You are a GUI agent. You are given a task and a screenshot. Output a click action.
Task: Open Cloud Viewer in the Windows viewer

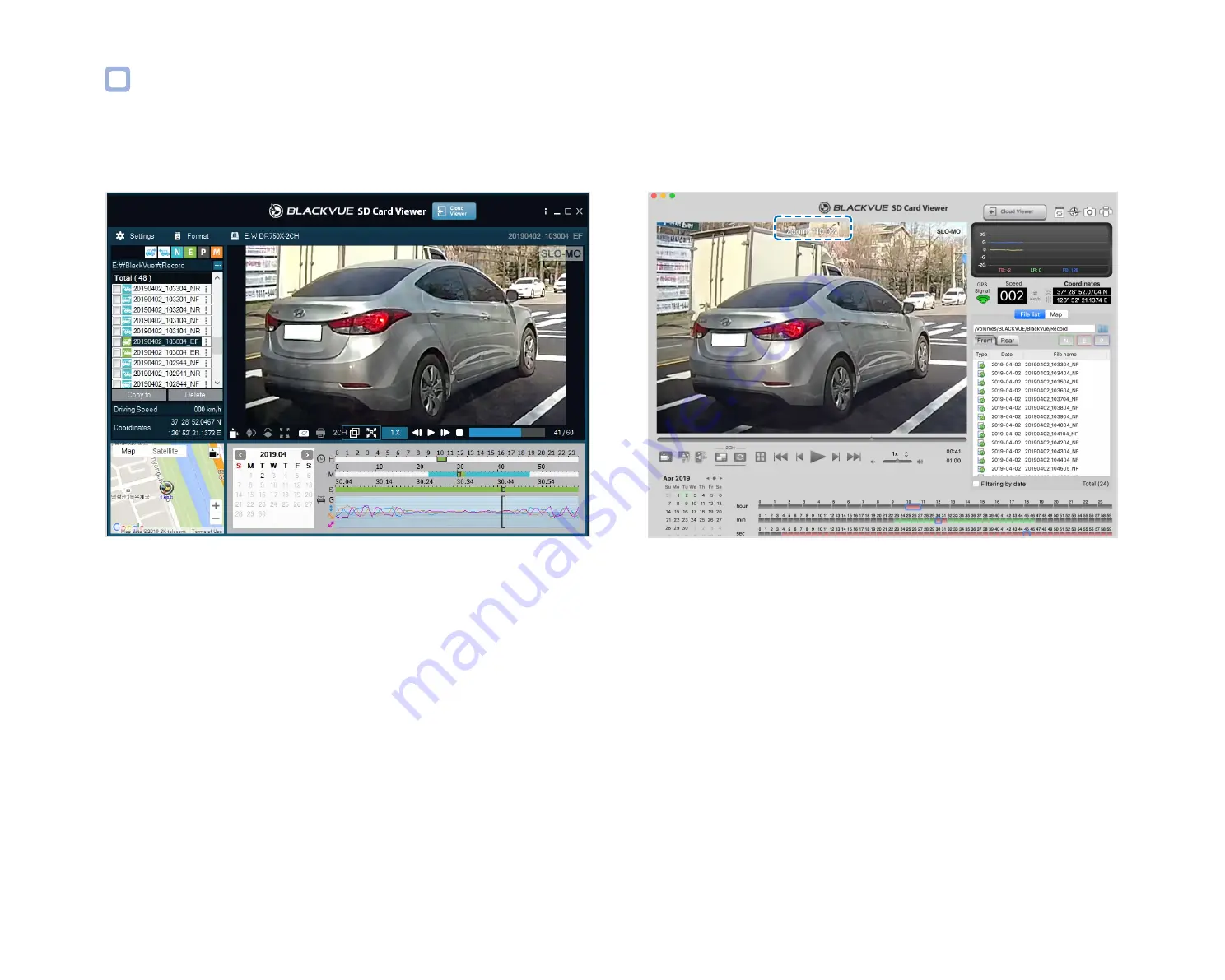[x=454, y=211]
